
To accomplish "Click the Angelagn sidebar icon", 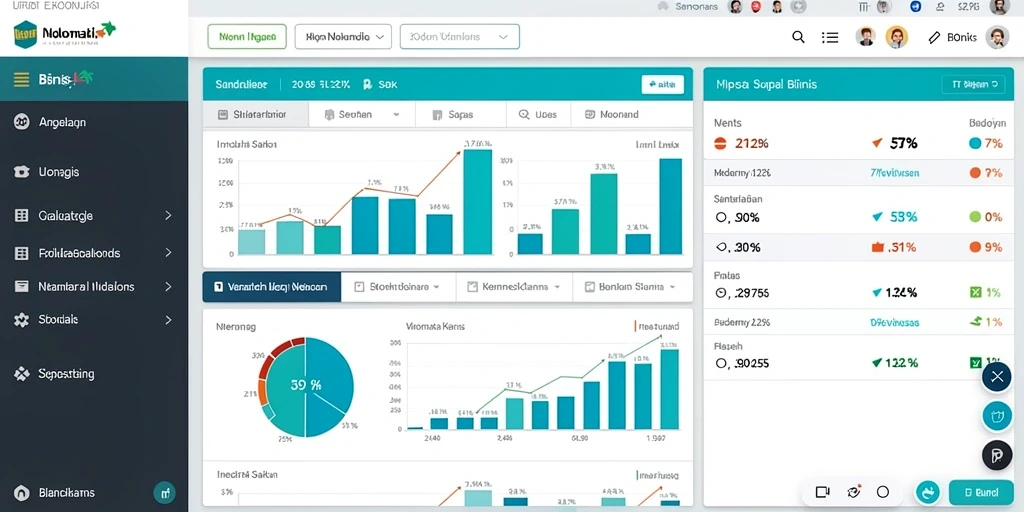I will (22, 121).
